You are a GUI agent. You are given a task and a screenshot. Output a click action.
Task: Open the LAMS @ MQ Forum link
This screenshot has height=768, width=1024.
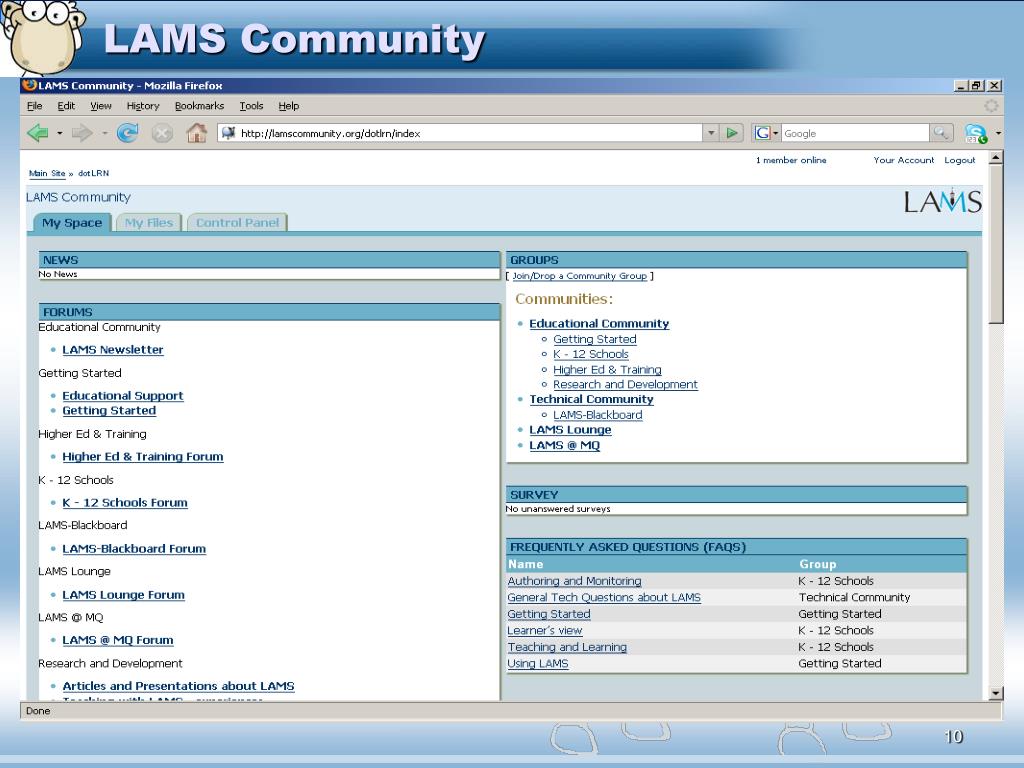point(118,641)
